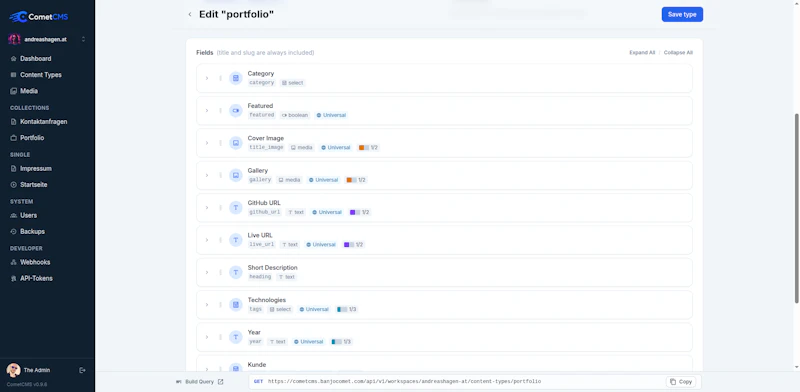Expand the Live URL field row
The height and width of the screenshot is (392, 800).
click(207, 240)
